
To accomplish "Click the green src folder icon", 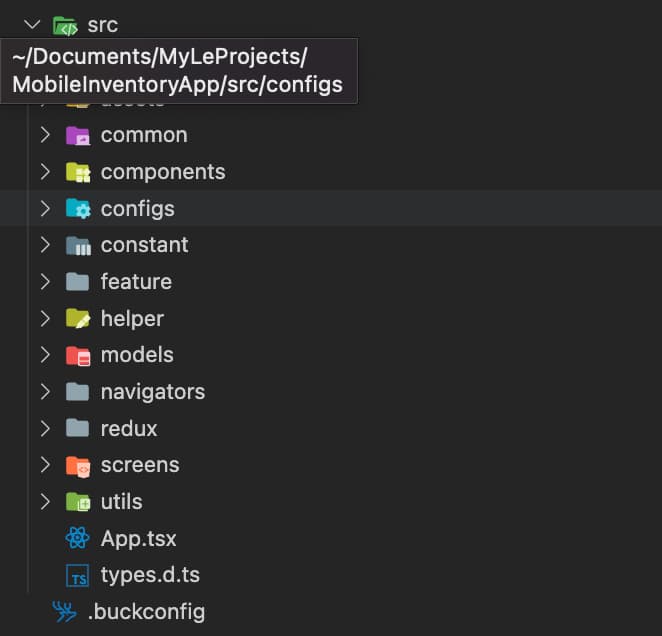I will click(65, 25).
